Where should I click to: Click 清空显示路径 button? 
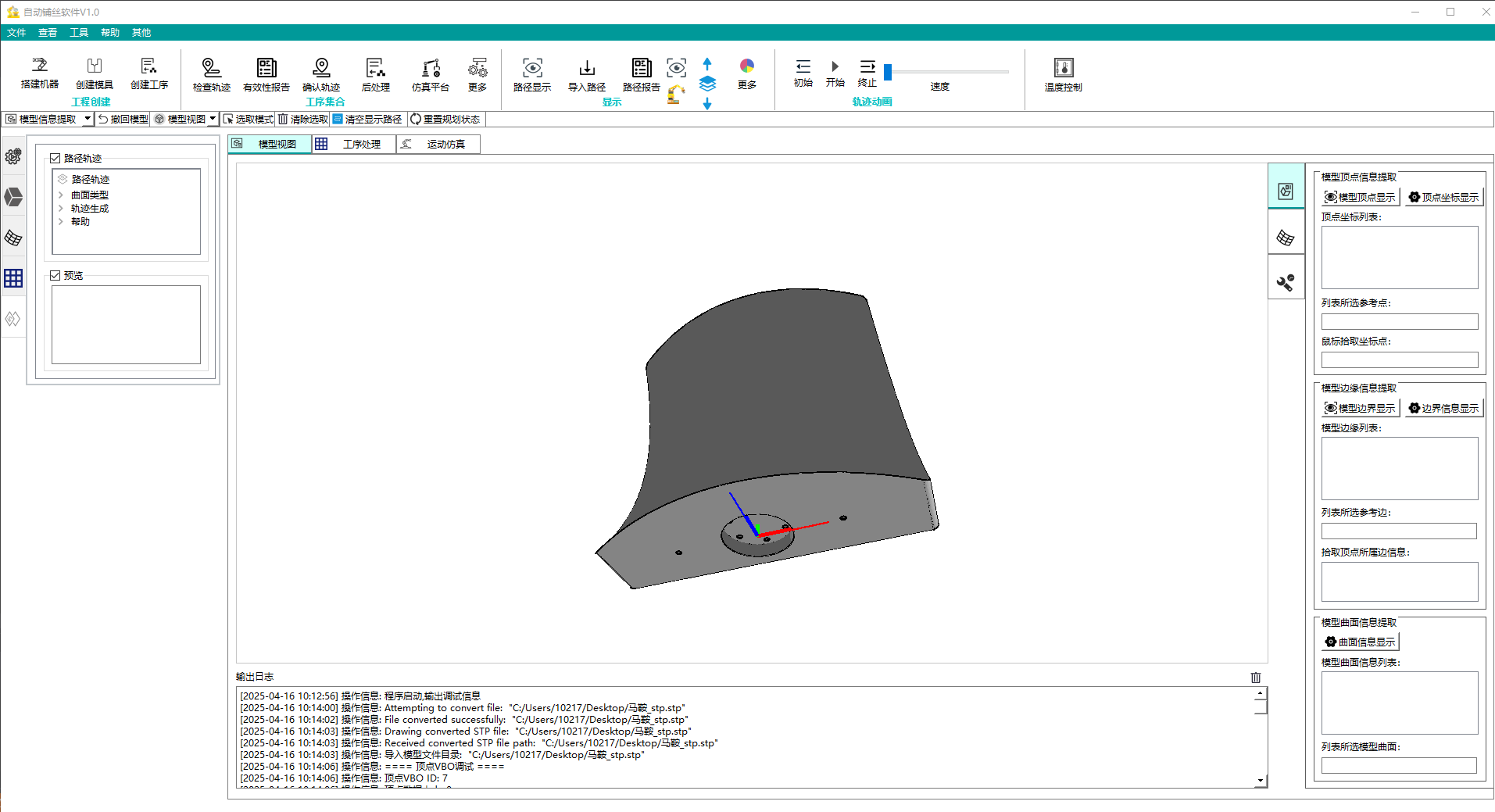(367, 119)
